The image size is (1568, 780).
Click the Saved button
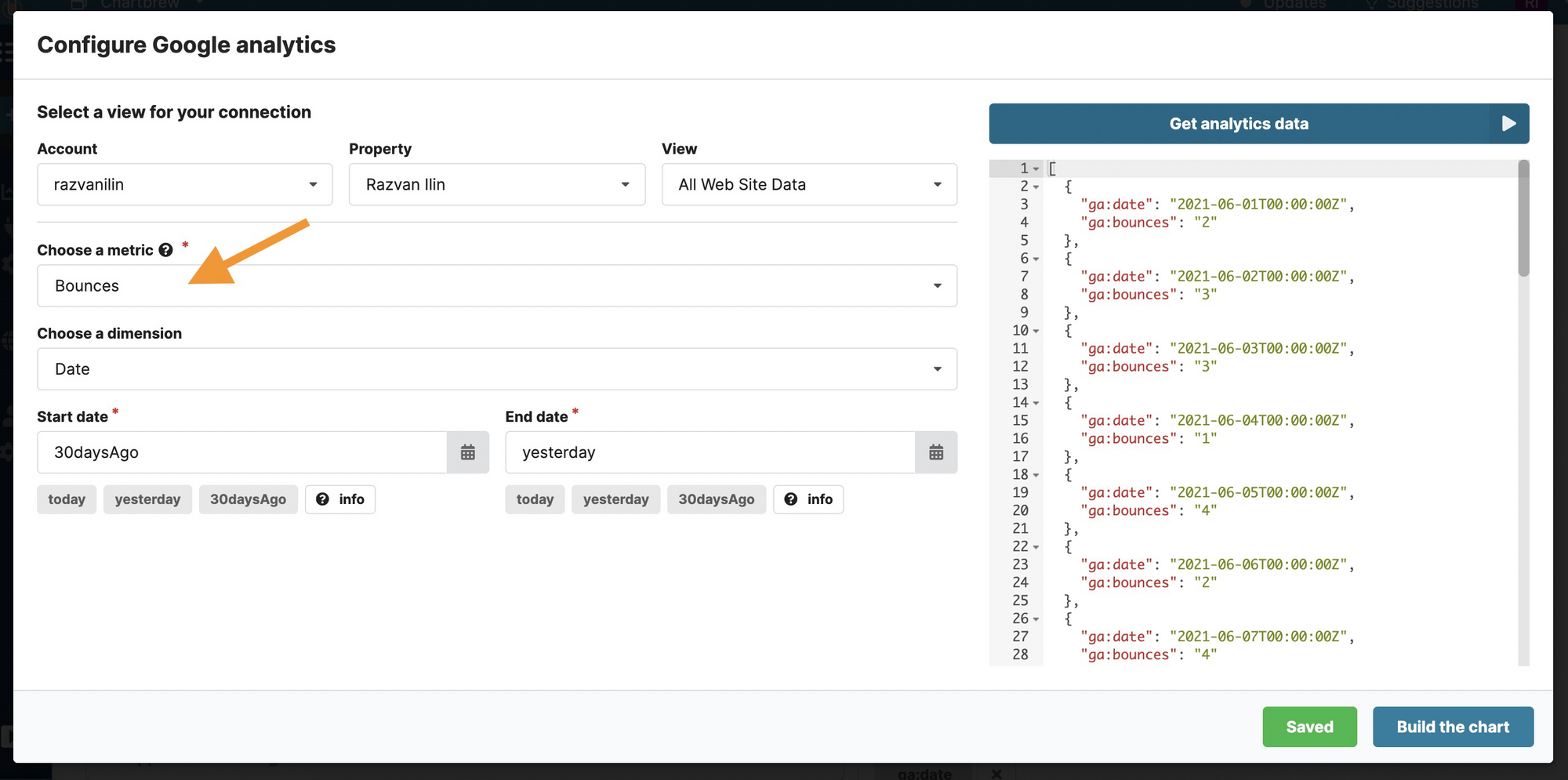[x=1309, y=727]
